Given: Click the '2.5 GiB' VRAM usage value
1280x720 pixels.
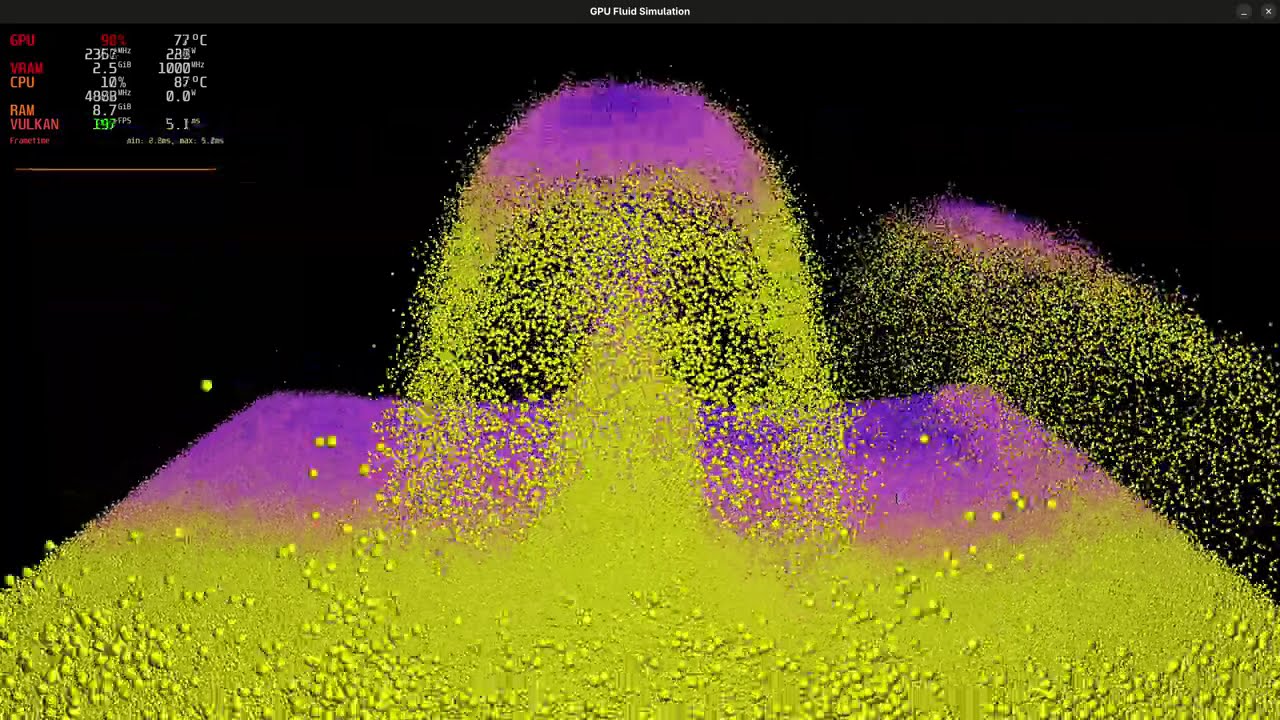Looking at the screenshot, I should [111, 68].
